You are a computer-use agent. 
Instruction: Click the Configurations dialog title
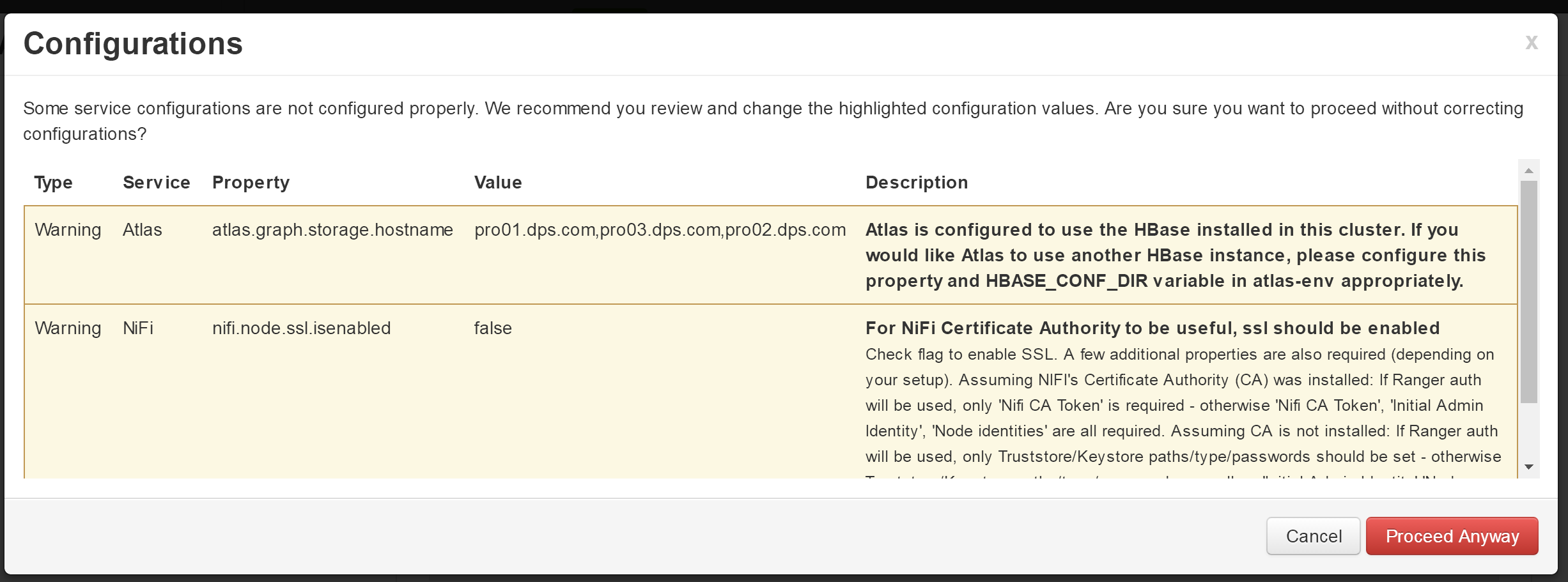133,44
